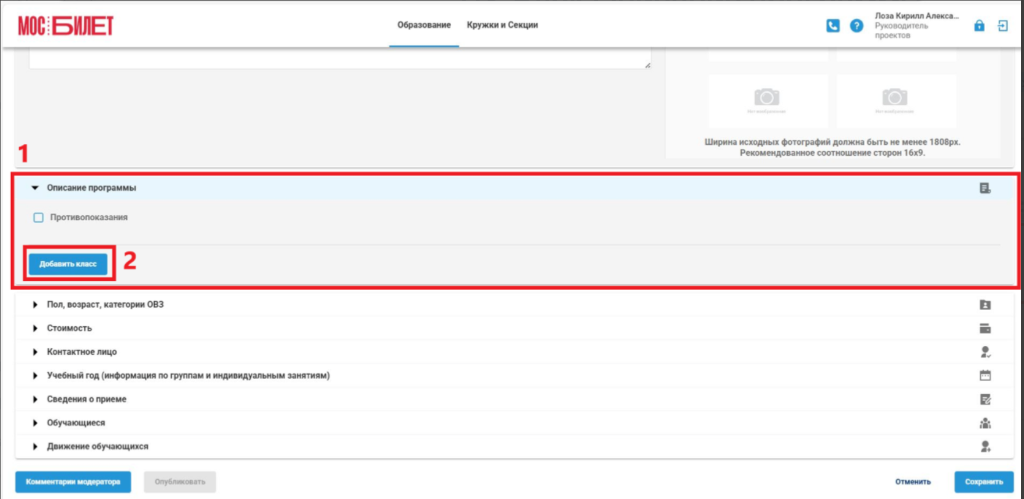Click the logout exit icon

1002,25
